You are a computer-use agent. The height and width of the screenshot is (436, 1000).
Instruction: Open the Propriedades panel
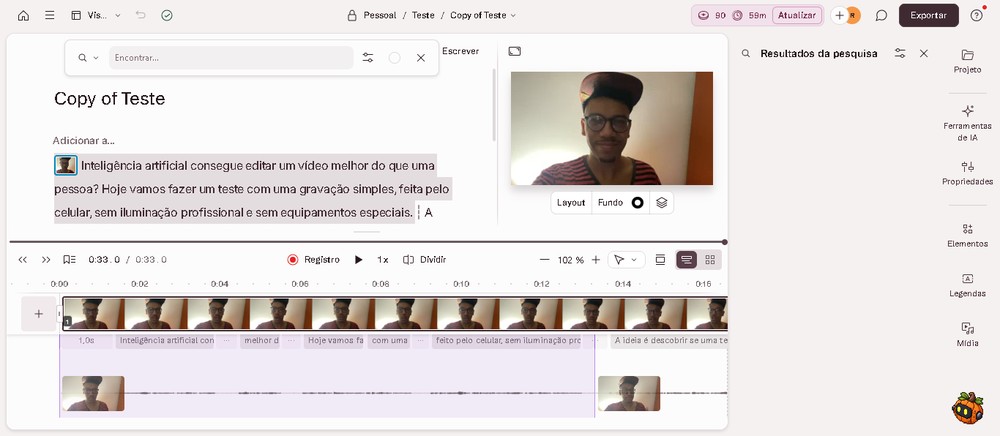[967, 173]
